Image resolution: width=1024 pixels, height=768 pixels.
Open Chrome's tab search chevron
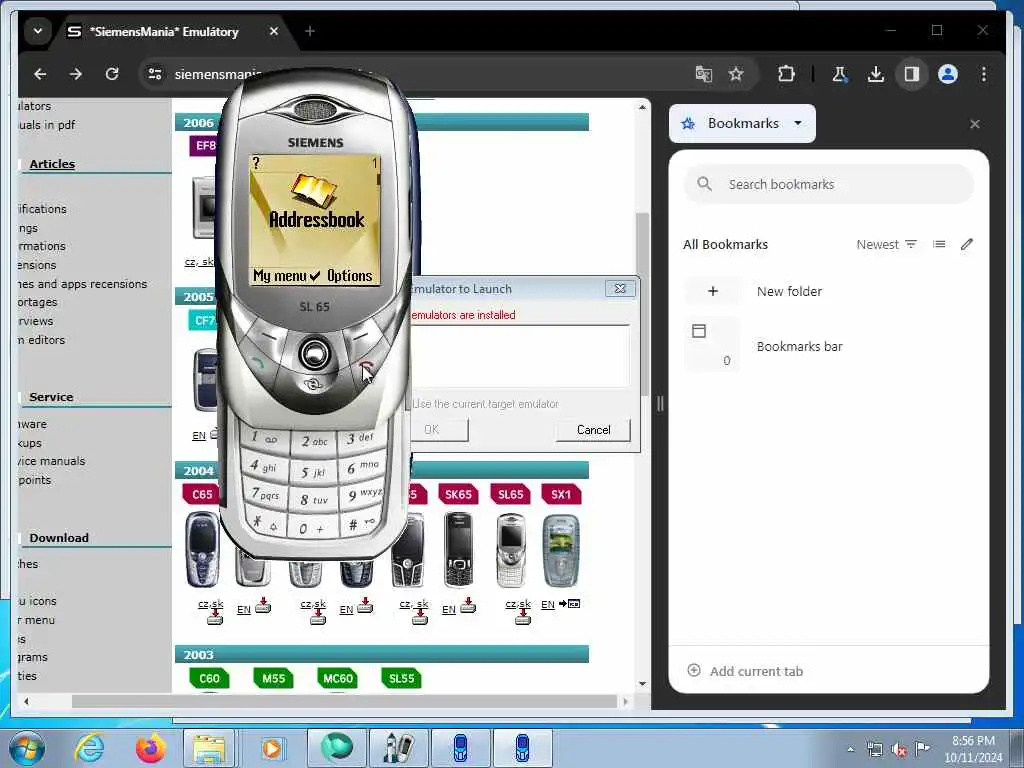coord(38,31)
